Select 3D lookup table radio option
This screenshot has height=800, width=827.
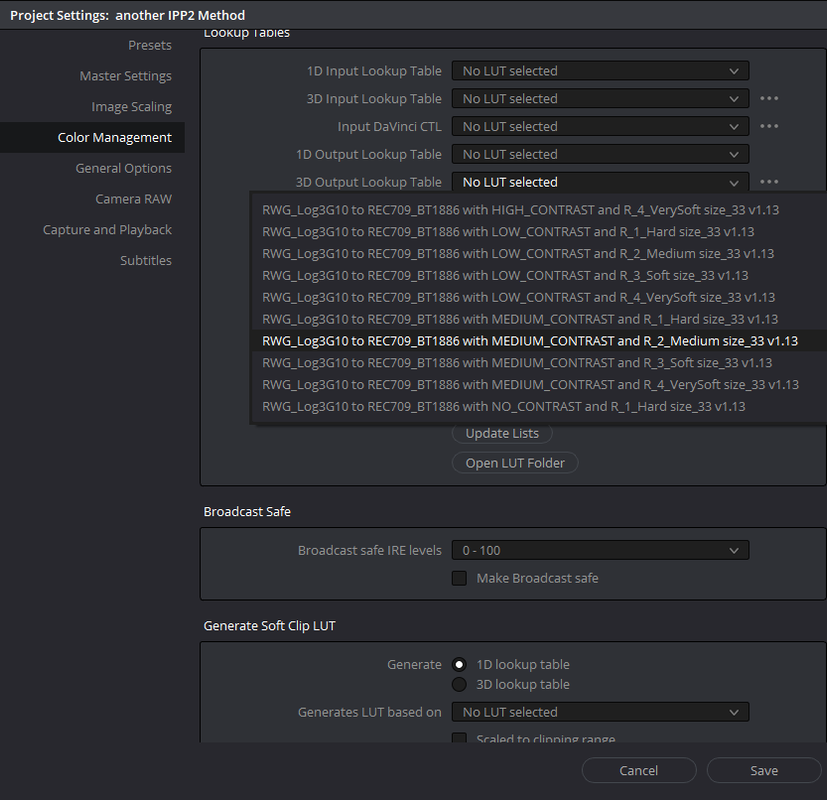pyautogui.click(x=459, y=685)
